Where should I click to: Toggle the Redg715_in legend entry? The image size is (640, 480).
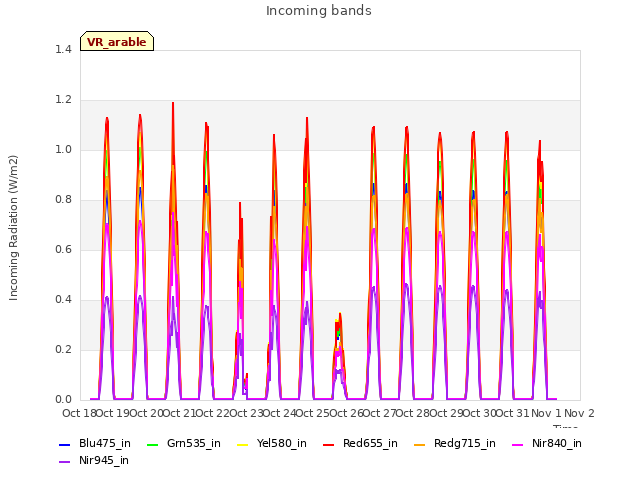pos(455,443)
